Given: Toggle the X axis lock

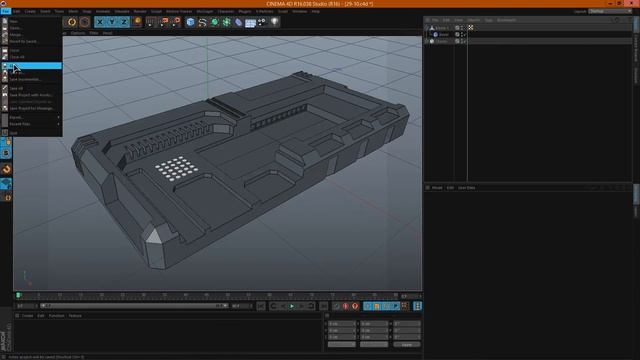Looking at the screenshot, I should pyautogui.click(x=100, y=22).
